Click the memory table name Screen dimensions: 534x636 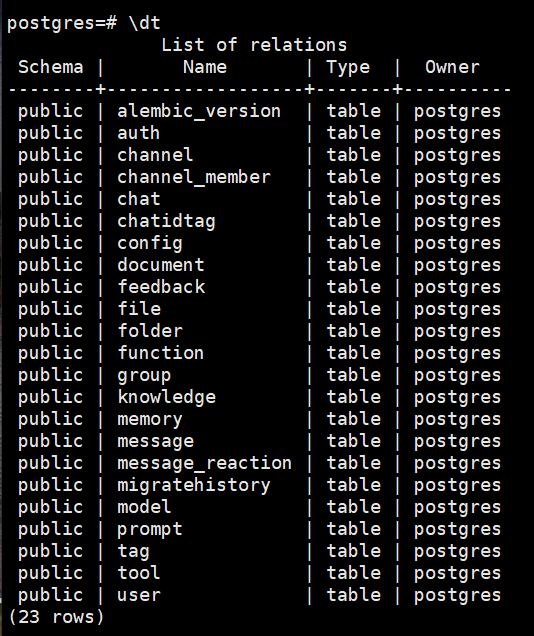click(150, 419)
